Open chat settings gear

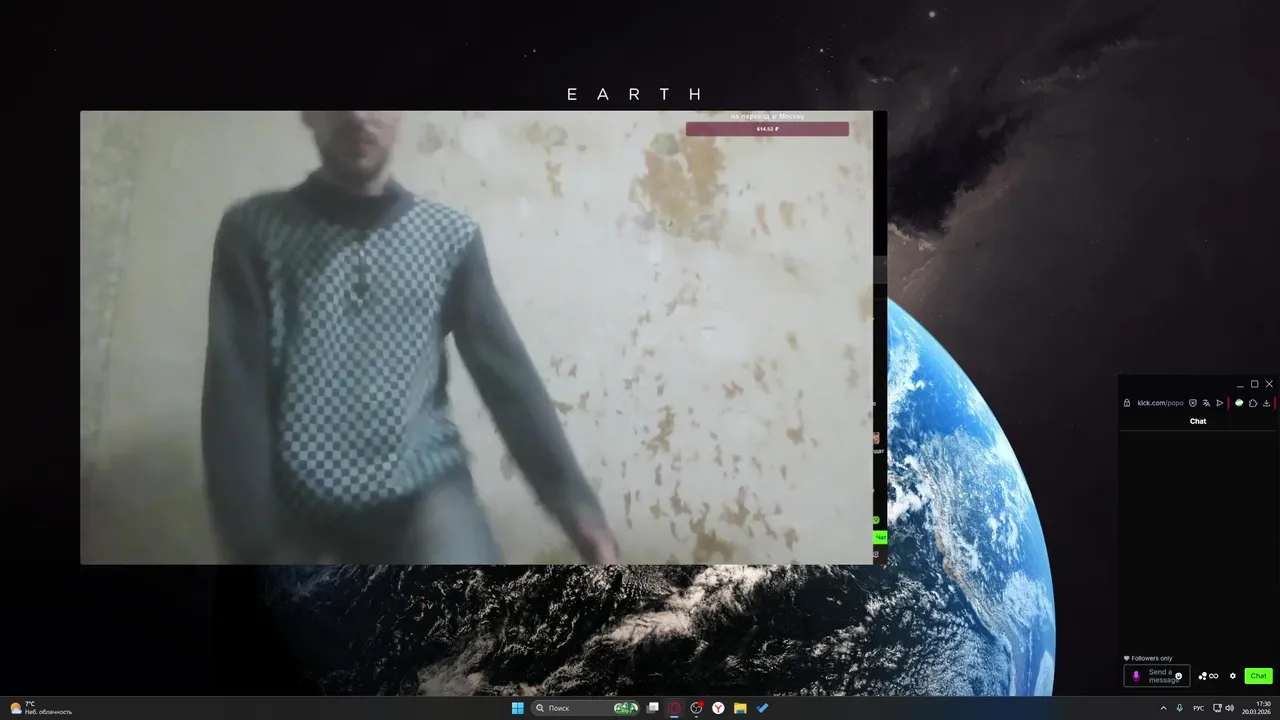coord(1233,676)
